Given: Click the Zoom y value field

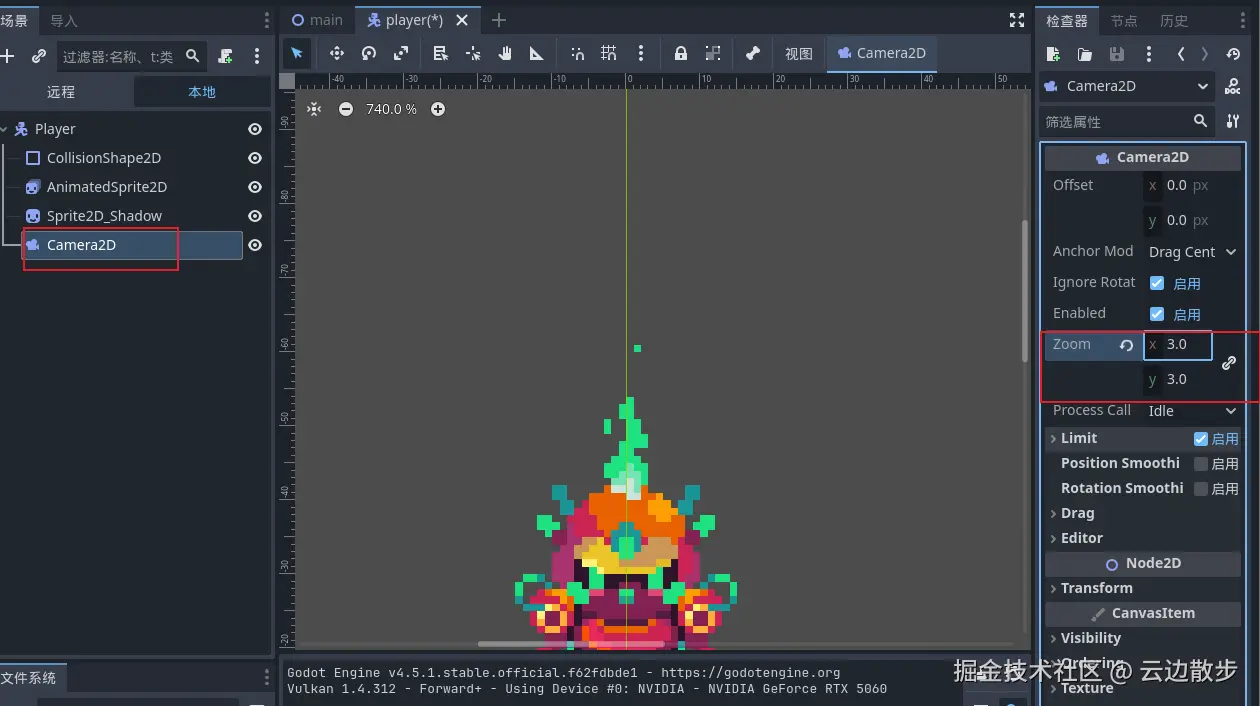Looking at the screenshot, I should point(1178,379).
